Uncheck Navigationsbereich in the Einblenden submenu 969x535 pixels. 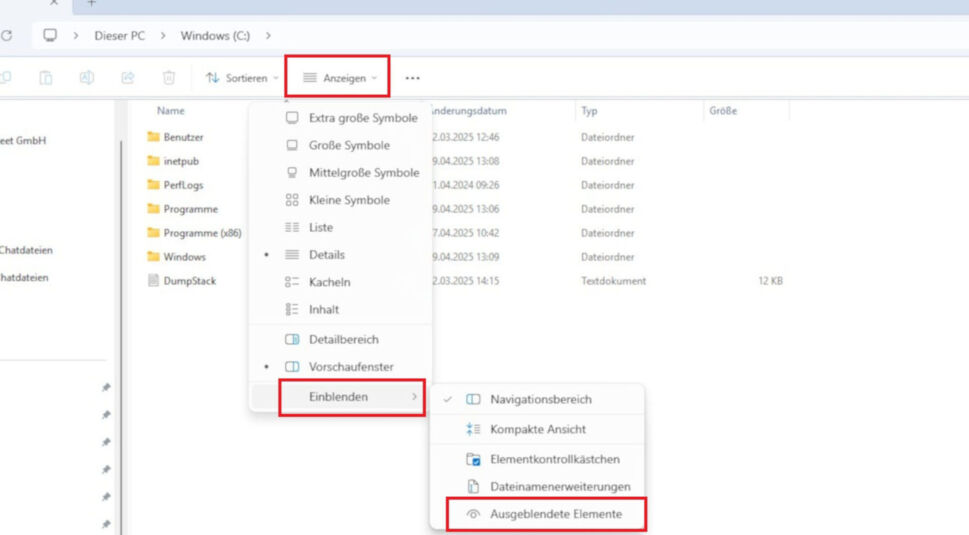[x=540, y=399]
